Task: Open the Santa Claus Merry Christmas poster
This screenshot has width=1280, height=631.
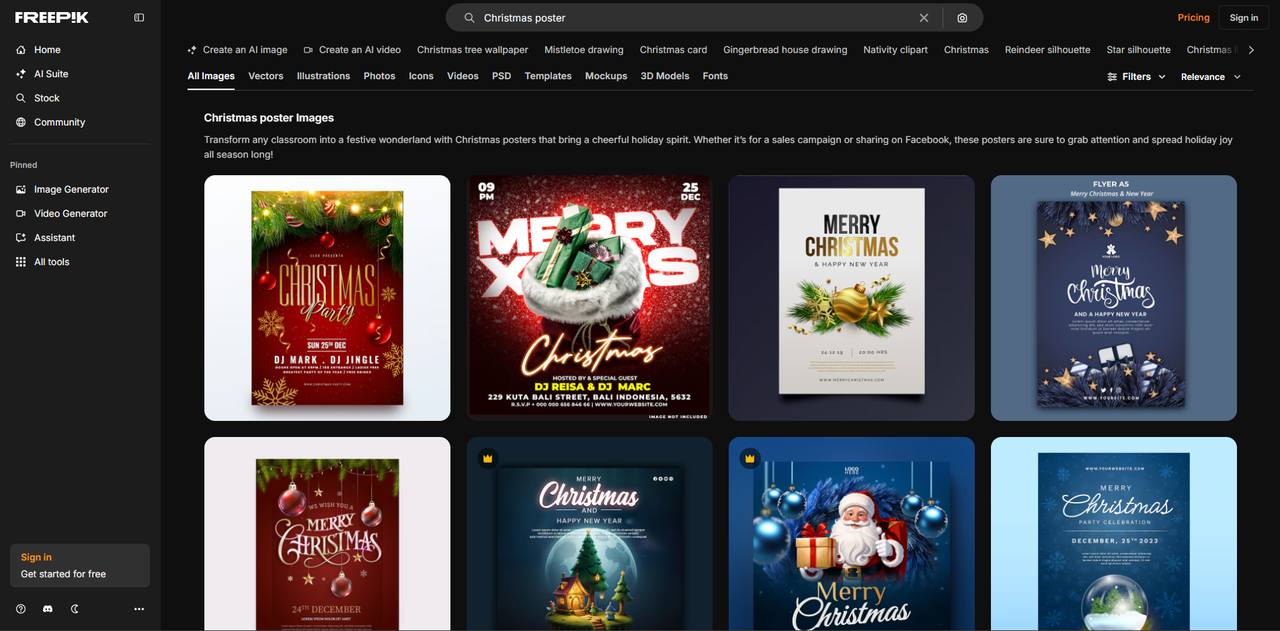Action: [x=851, y=533]
